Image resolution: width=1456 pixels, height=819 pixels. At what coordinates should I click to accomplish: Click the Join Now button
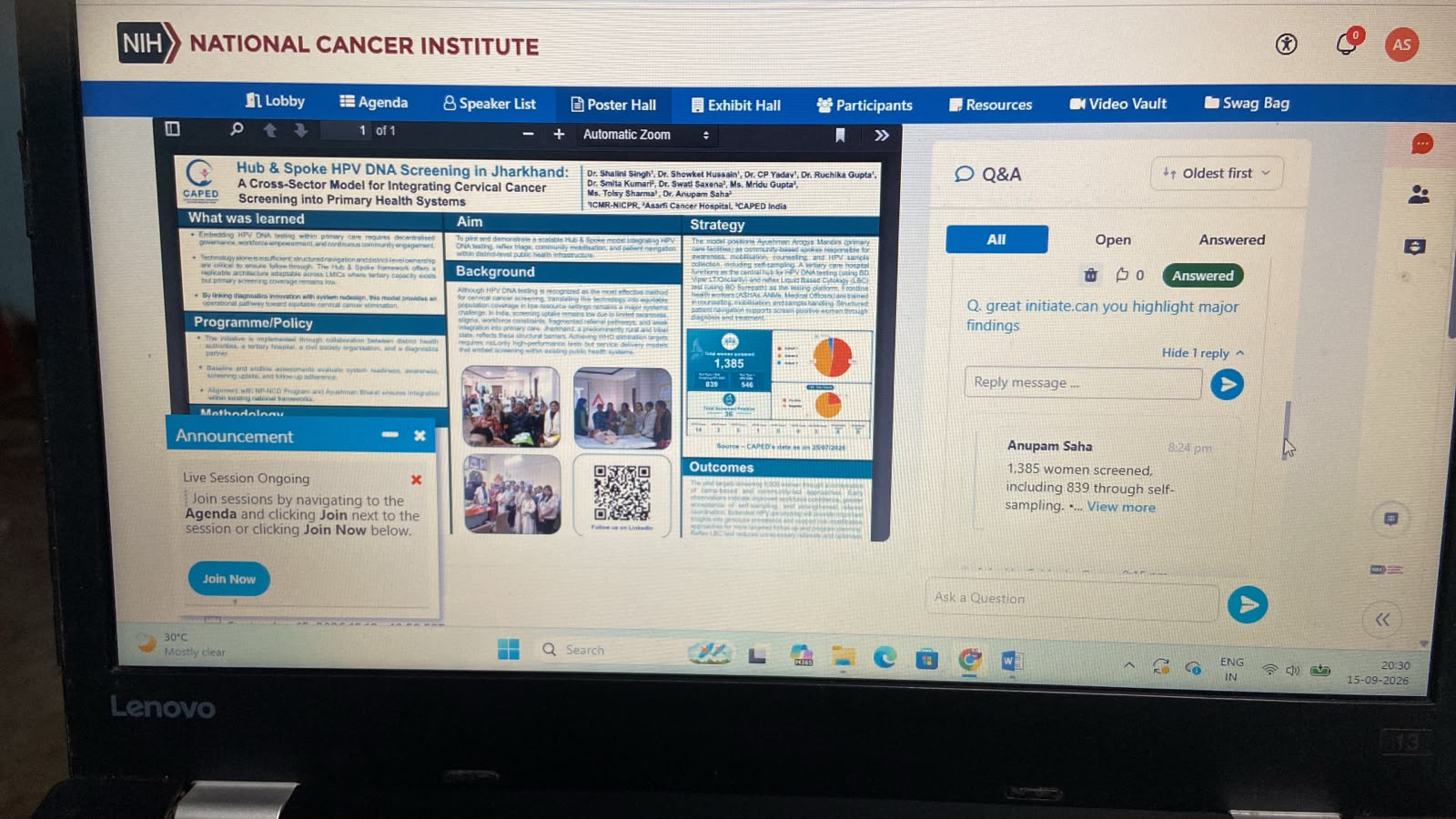229,579
